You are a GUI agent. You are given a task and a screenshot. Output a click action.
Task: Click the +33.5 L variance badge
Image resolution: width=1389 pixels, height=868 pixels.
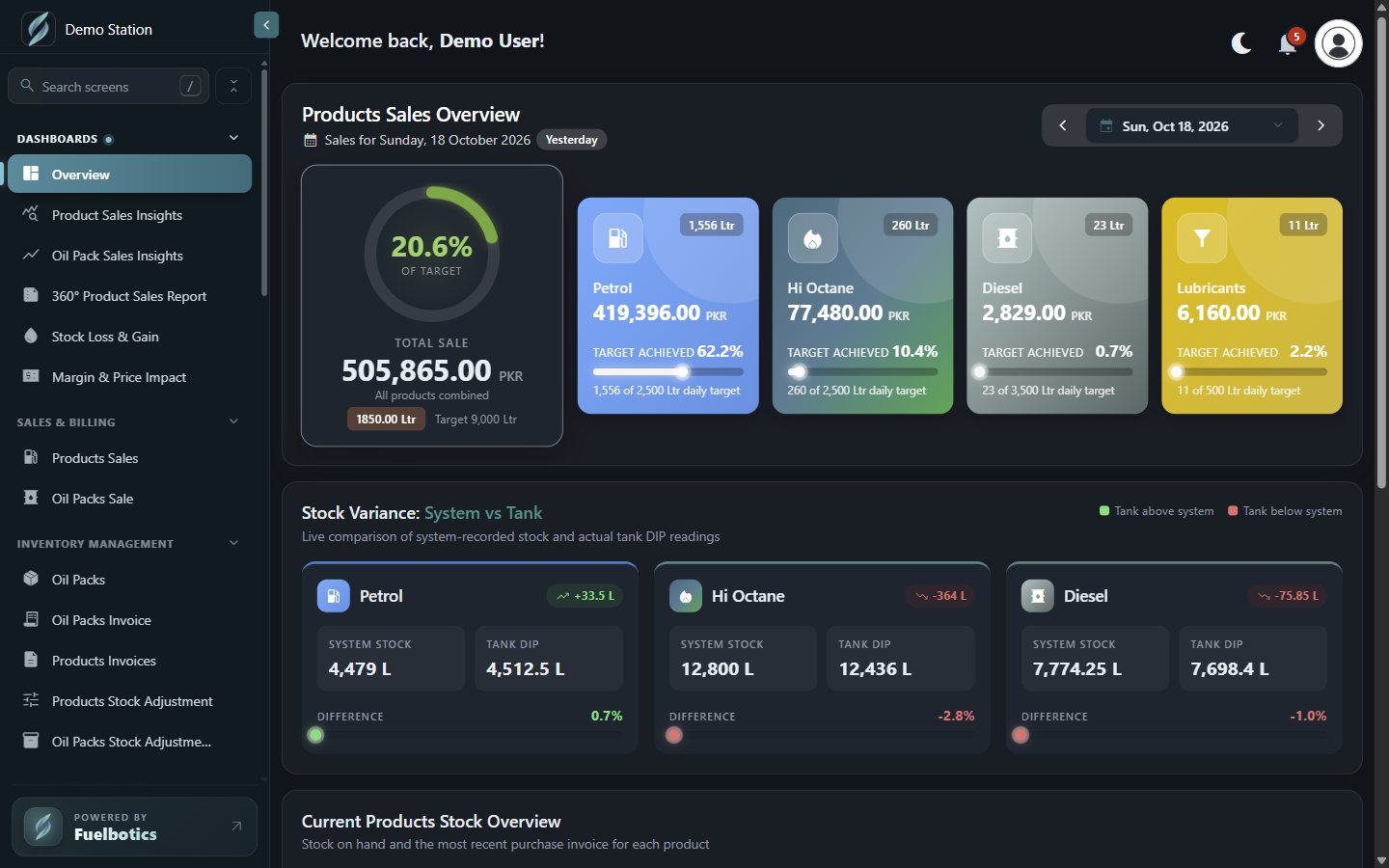pos(586,596)
